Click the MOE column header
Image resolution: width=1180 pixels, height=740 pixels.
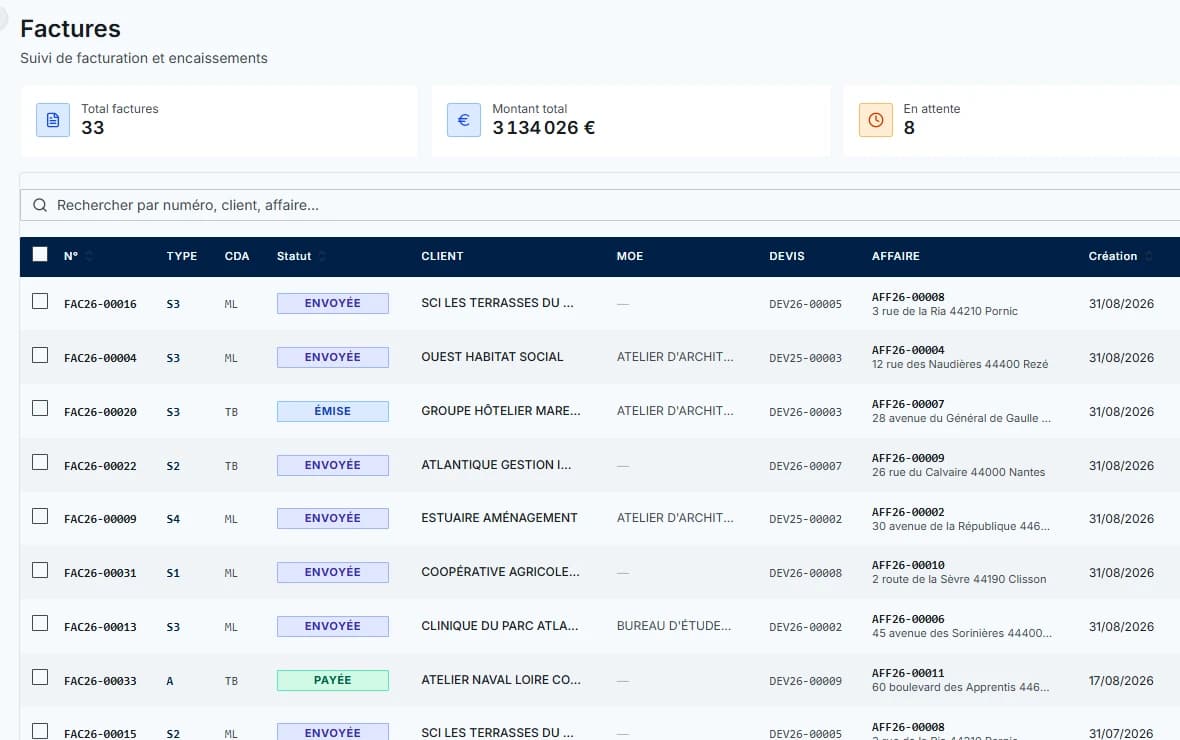630,256
